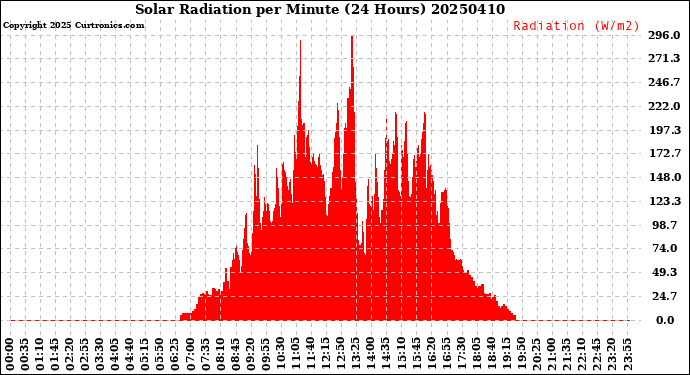Click the 16:20 time axis label
This screenshot has width=690, height=375.
pos(432,355)
